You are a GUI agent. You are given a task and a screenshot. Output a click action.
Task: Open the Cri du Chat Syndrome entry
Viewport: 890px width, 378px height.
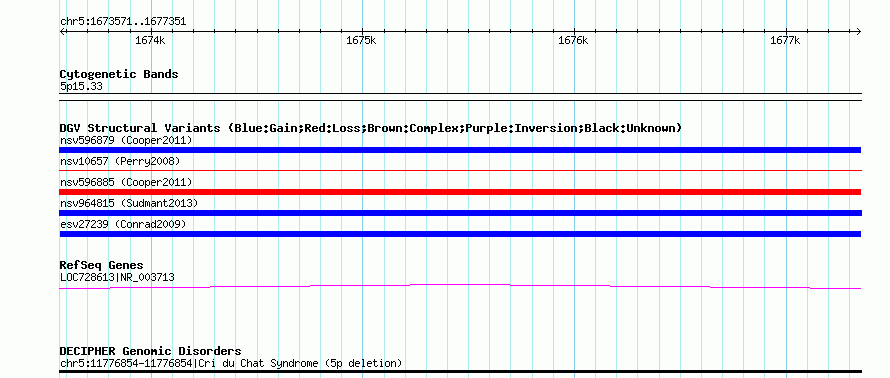point(231,363)
